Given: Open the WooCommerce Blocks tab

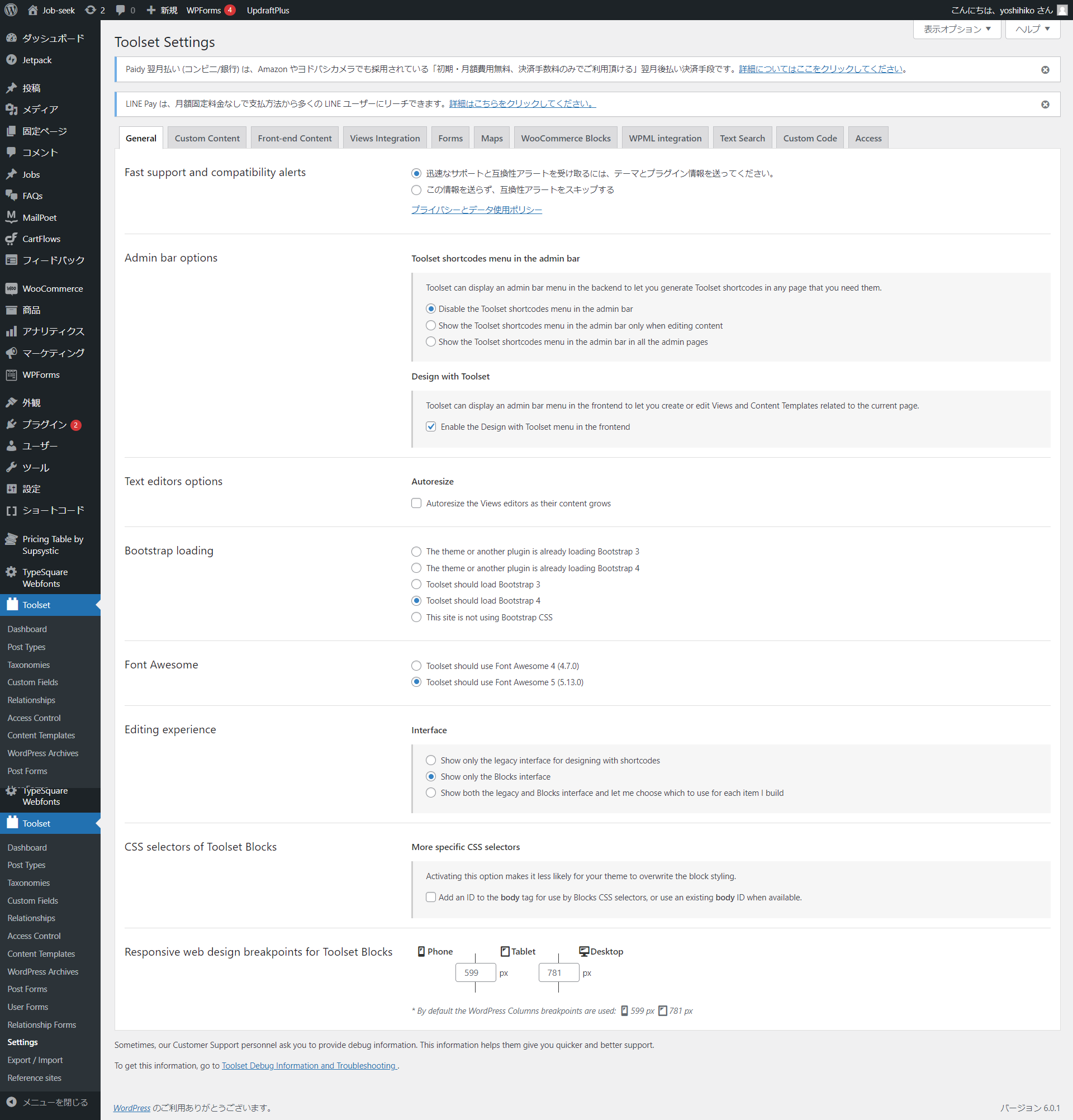Looking at the screenshot, I should 566,137.
